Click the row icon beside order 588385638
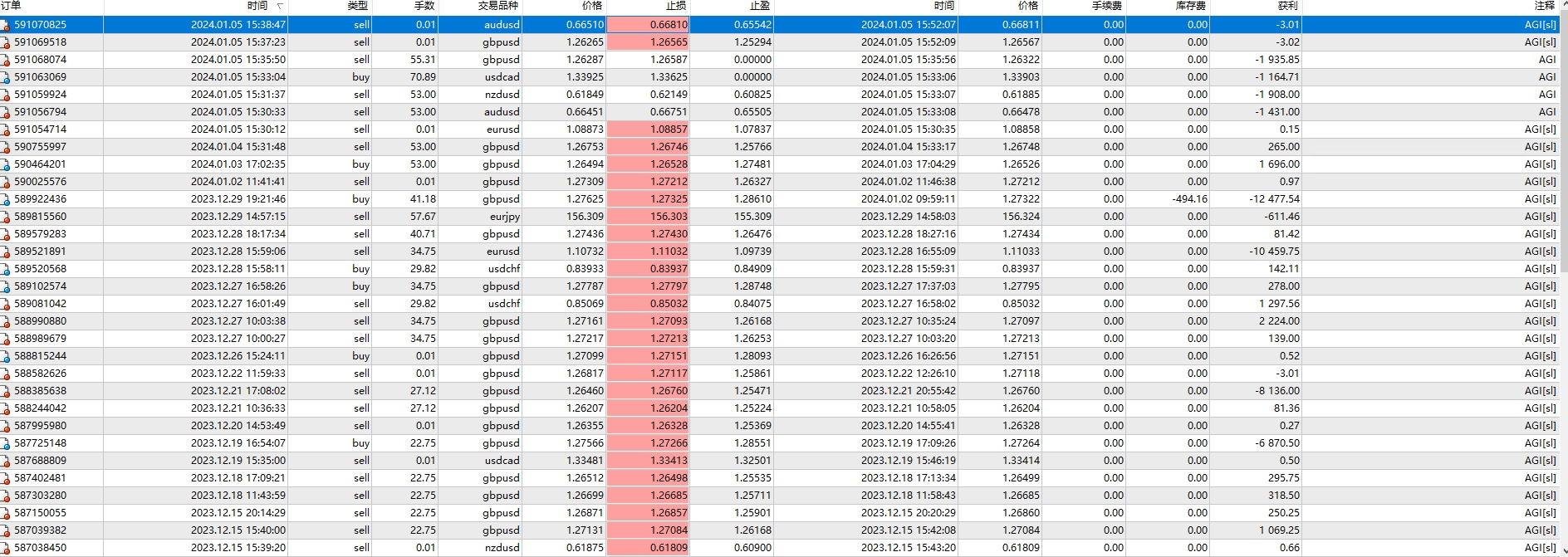This screenshot has height=557, width=1568. 6,391
